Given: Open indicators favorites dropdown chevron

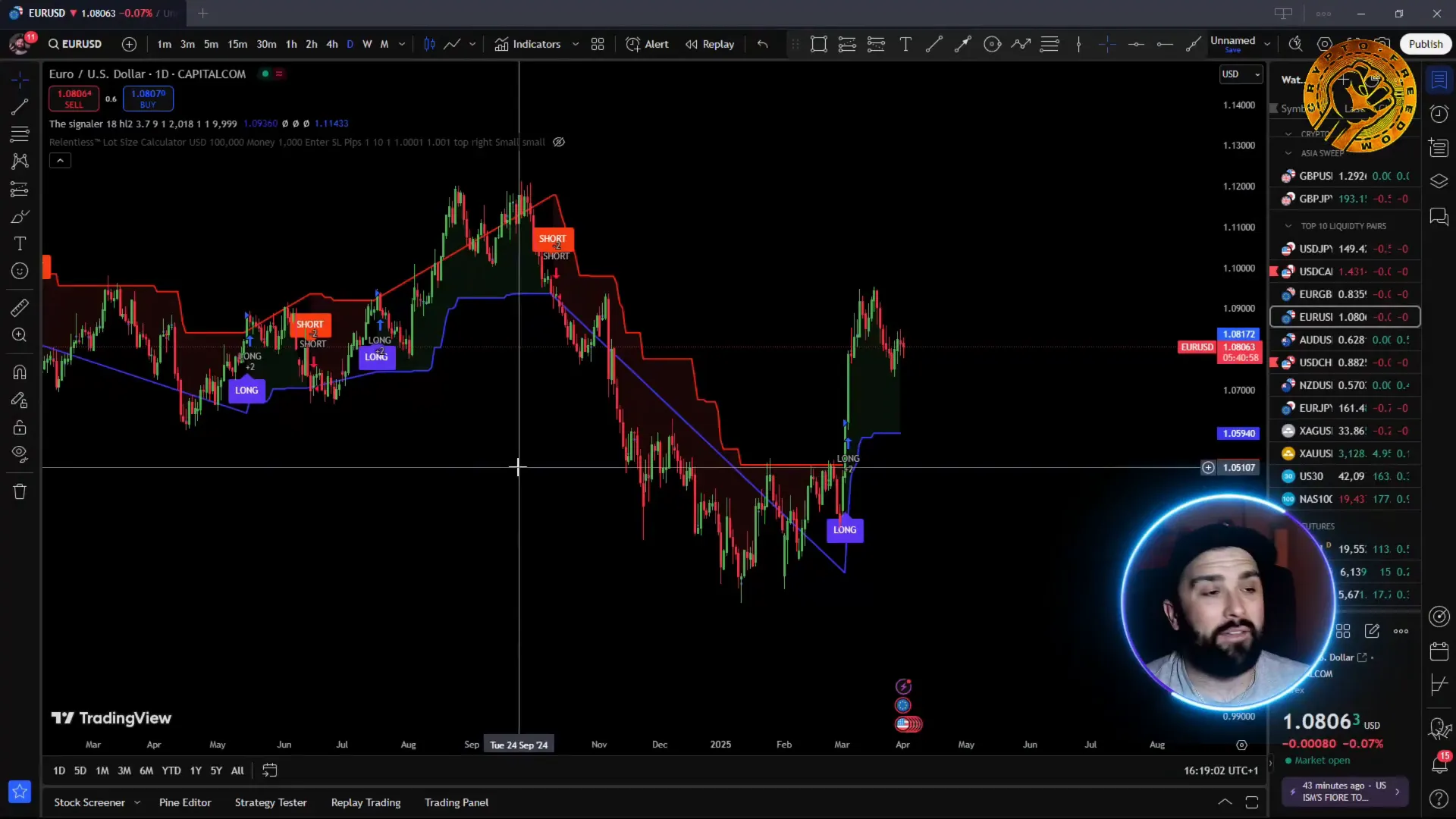Looking at the screenshot, I should point(576,44).
